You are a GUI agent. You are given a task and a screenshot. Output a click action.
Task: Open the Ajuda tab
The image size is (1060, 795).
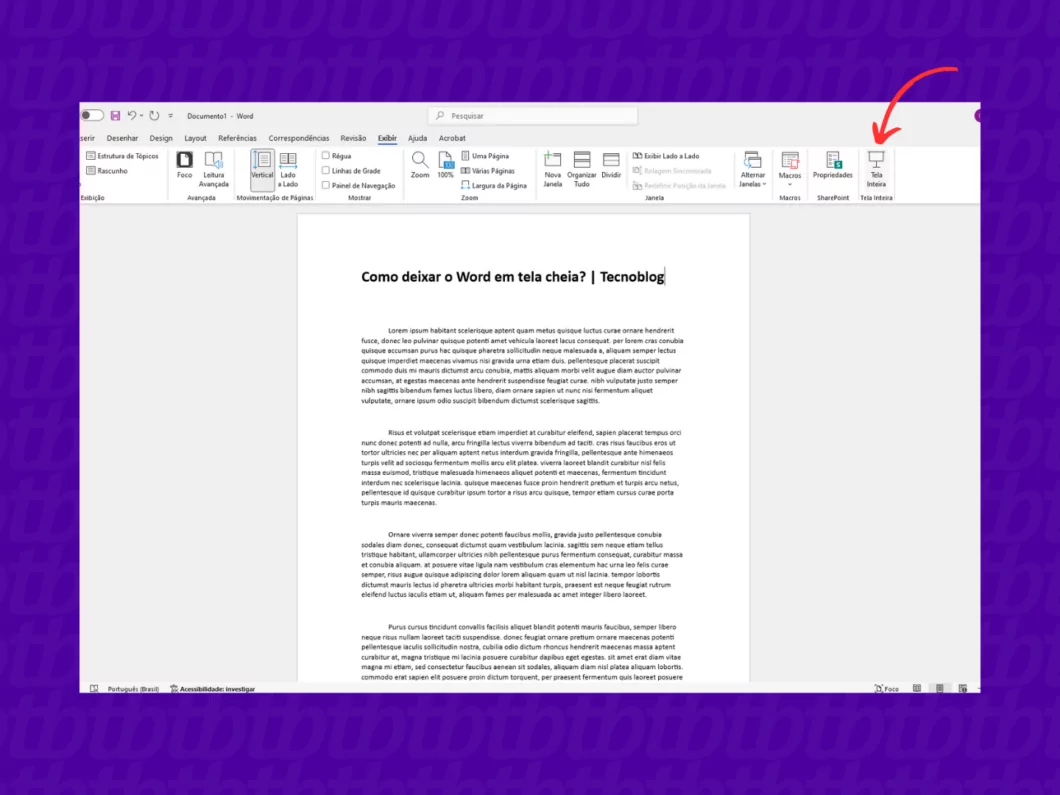tap(417, 138)
